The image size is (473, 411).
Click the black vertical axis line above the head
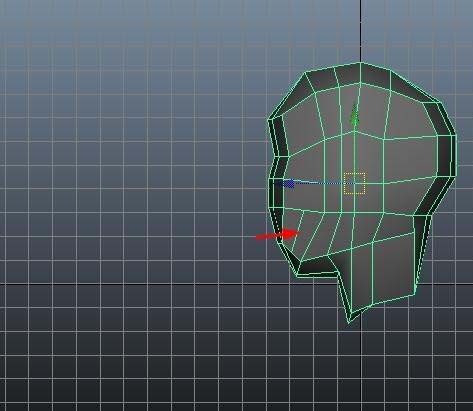click(x=360, y=30)
